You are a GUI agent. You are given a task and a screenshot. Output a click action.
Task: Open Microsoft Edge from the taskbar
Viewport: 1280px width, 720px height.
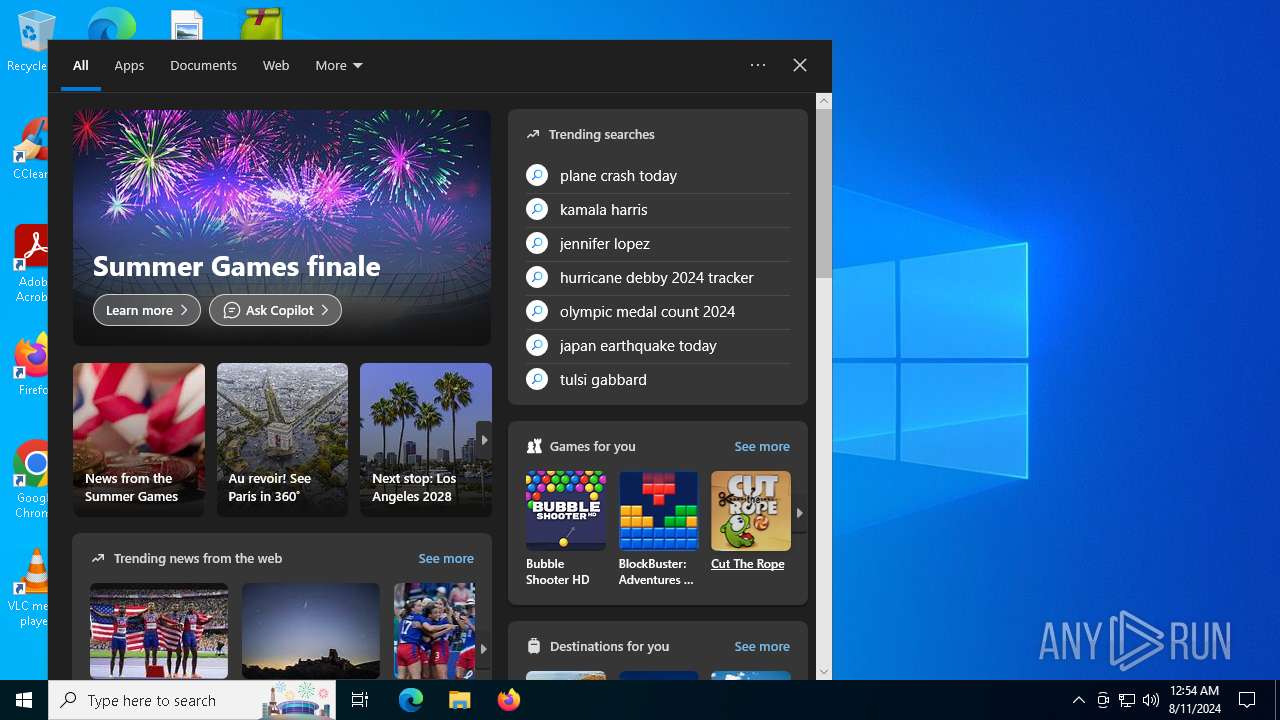click(x=411, y=700)
